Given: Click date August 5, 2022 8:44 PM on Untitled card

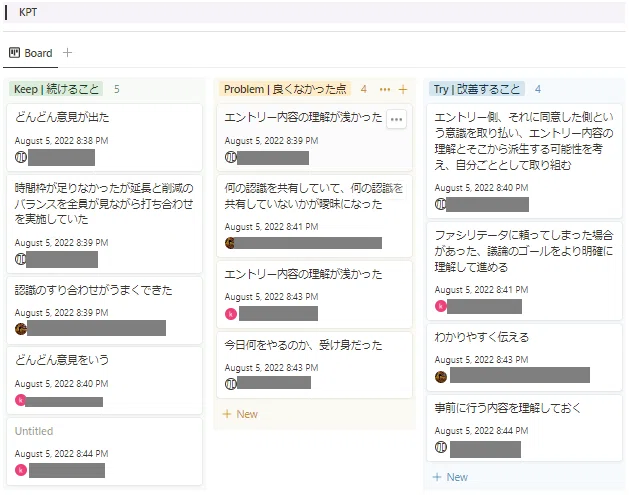Looking at the screenshot, I should pos(61,454).
